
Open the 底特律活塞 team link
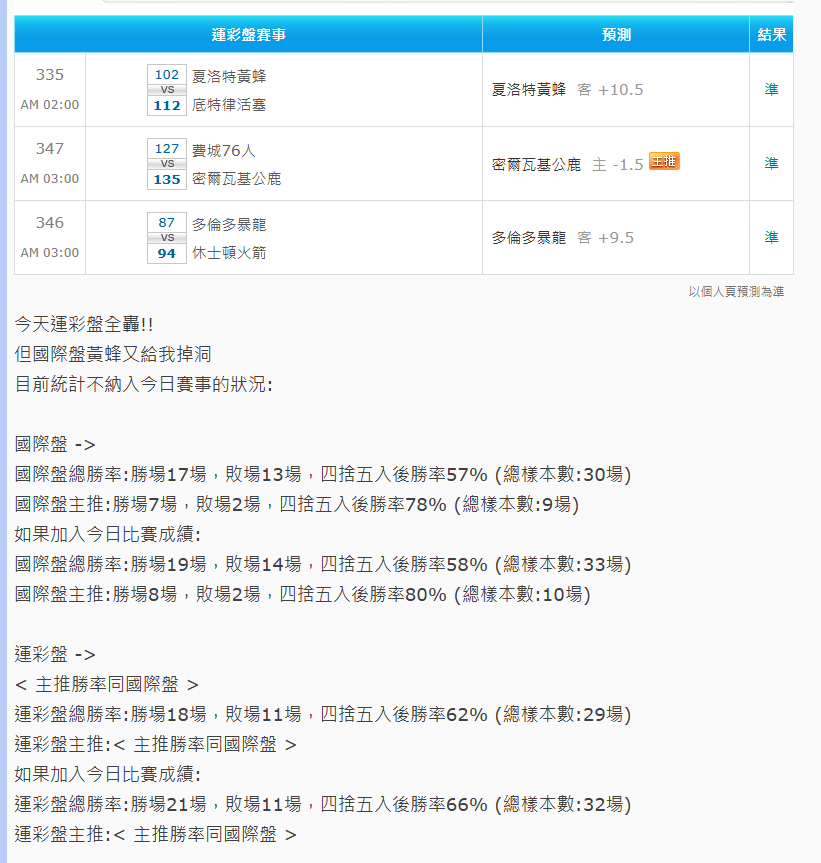pyautogui.click(x=229, y=105)
